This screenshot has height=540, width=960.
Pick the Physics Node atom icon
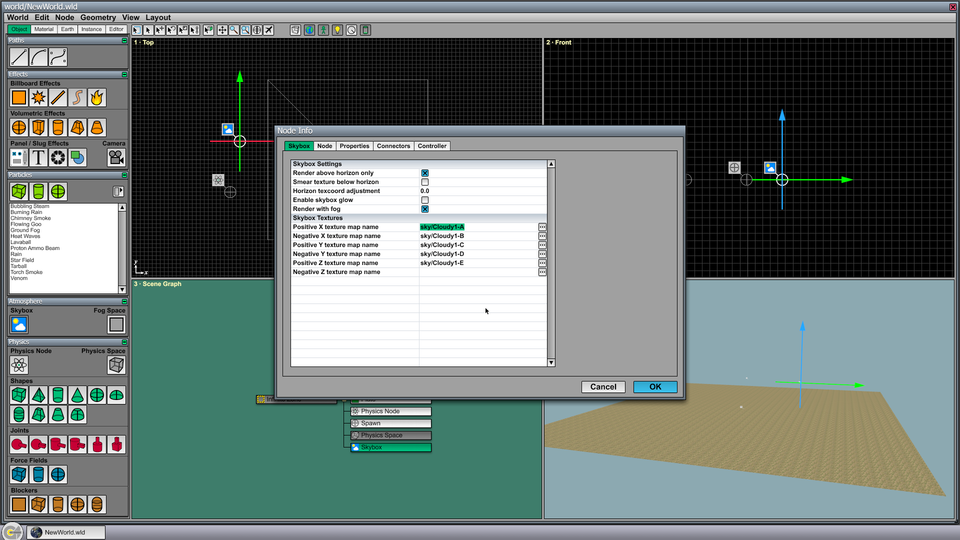(x=19, y=365)
